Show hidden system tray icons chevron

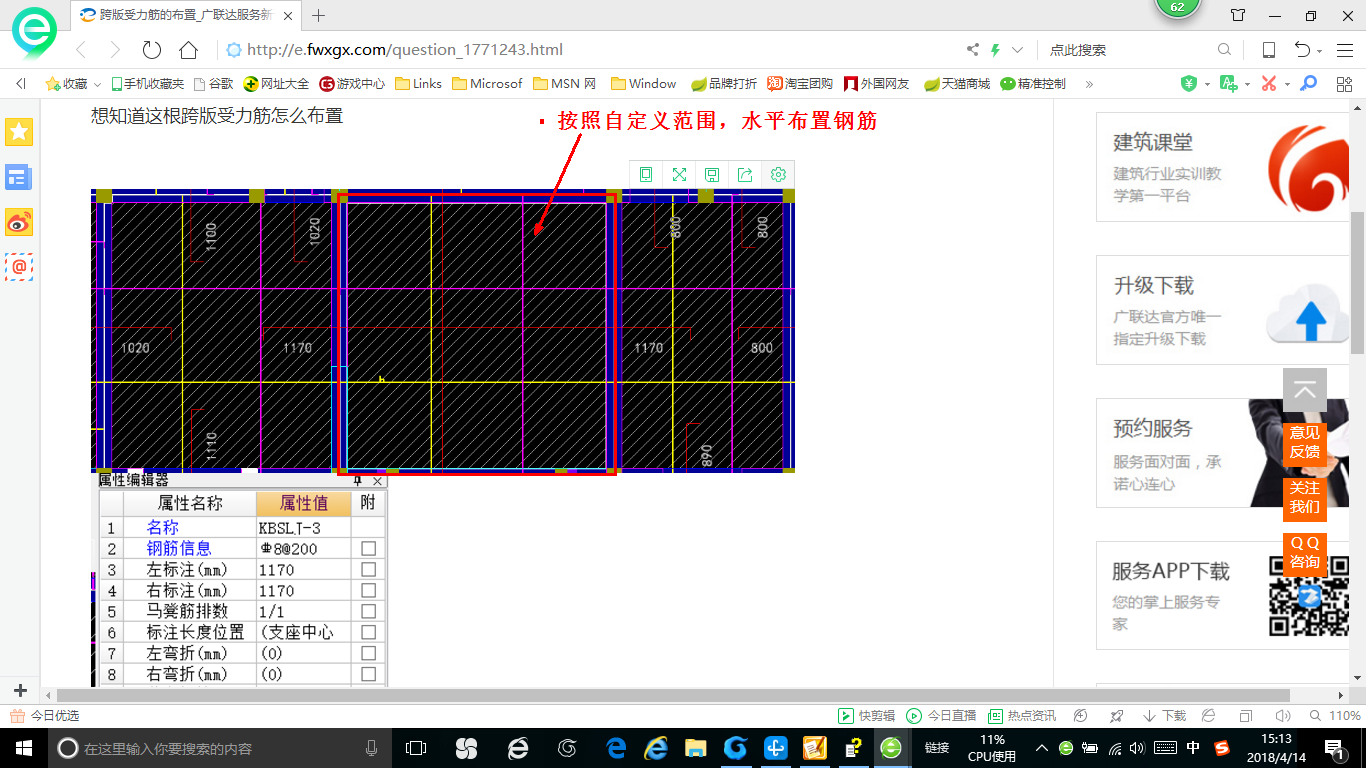[1042, 748]
